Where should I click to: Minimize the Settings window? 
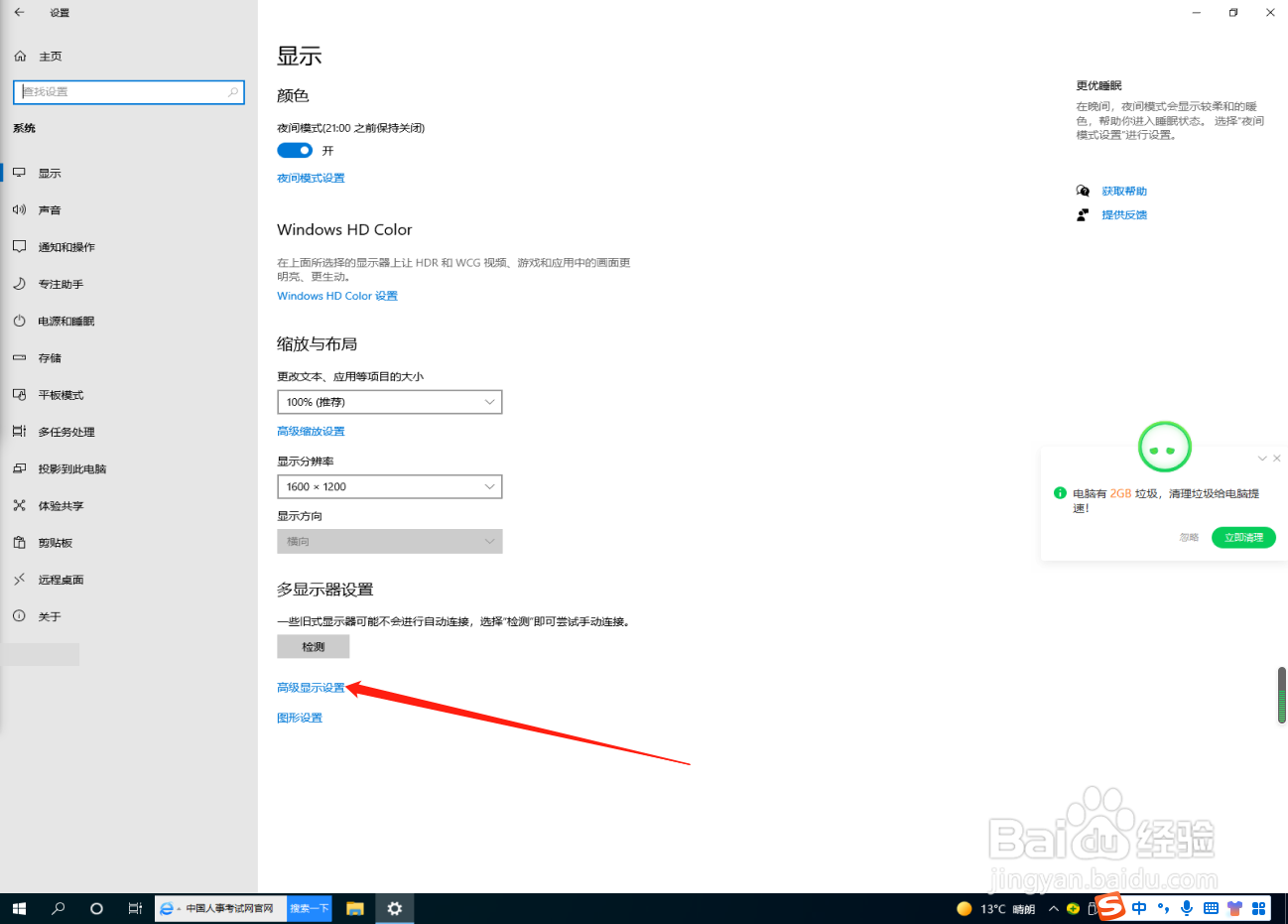[1197, 13]
